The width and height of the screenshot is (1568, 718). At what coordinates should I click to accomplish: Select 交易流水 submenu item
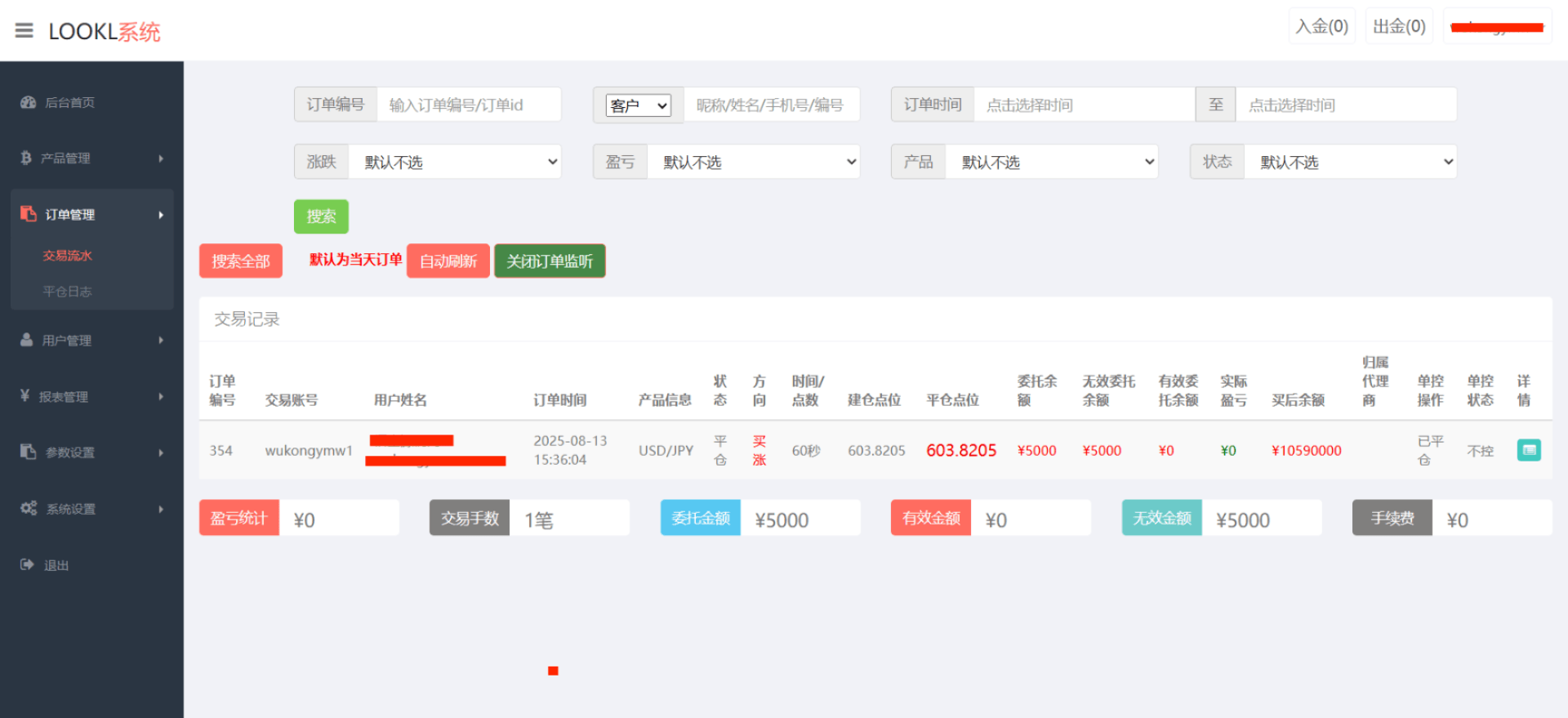click(68, 256)
